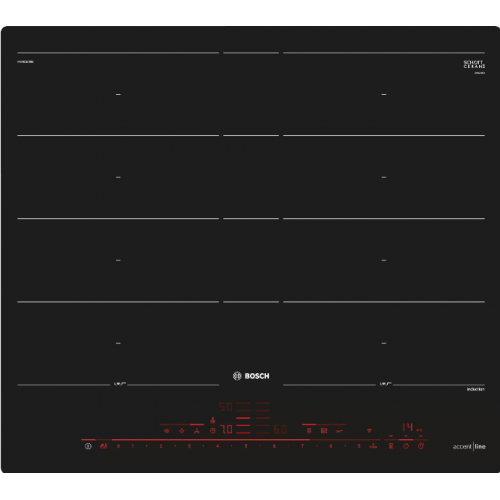This screenshot has width=500, height=500.
Task: Tap level 9 on the power scale
Action: 359,446
